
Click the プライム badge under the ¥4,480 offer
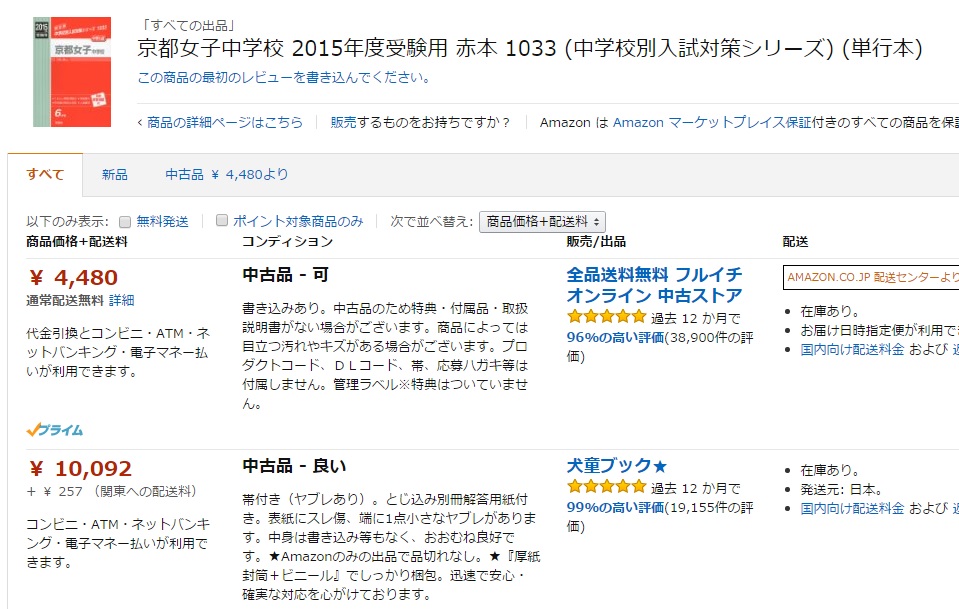tap(54, 430)
